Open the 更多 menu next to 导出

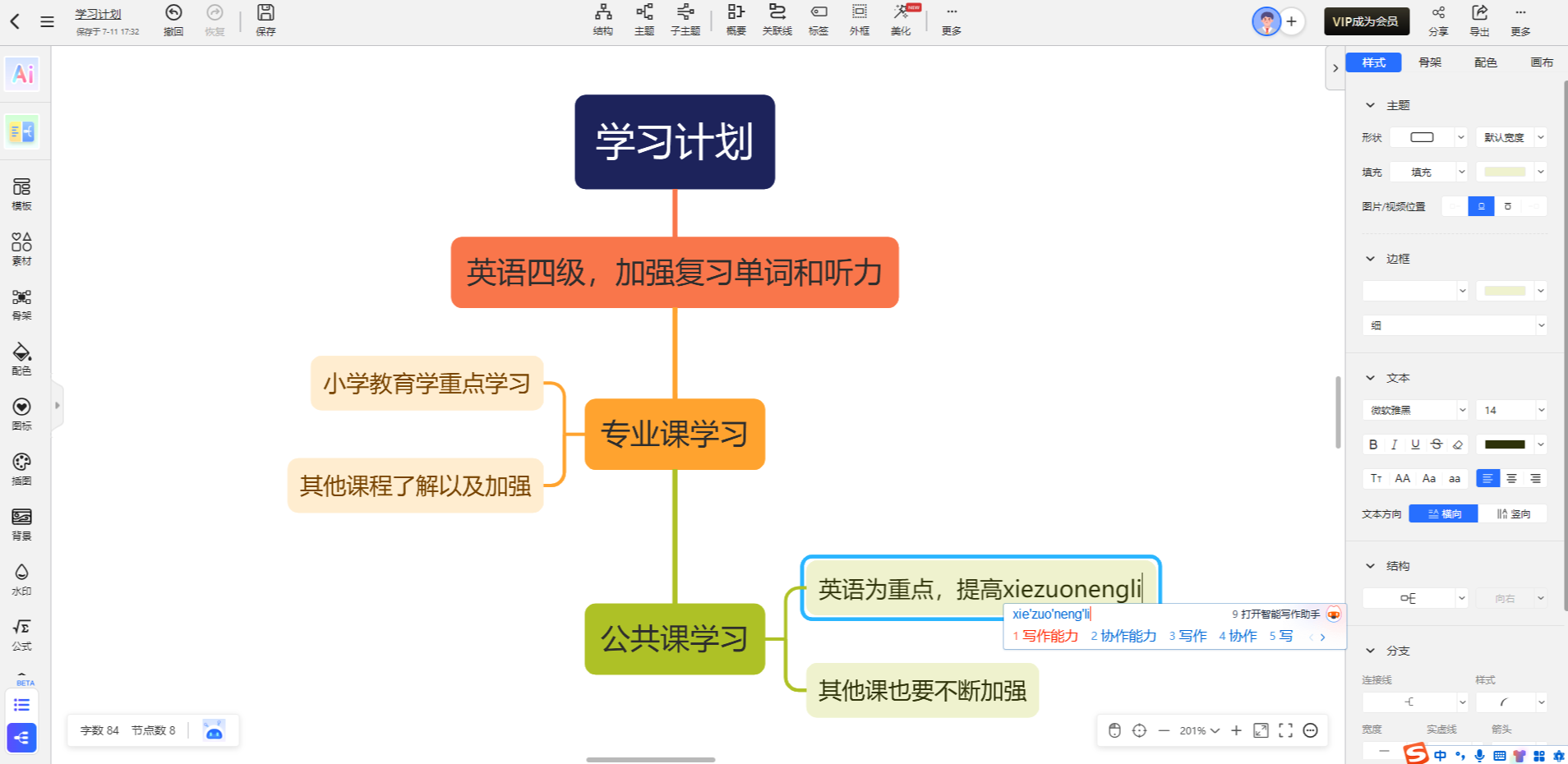(x=1520, y=21)
